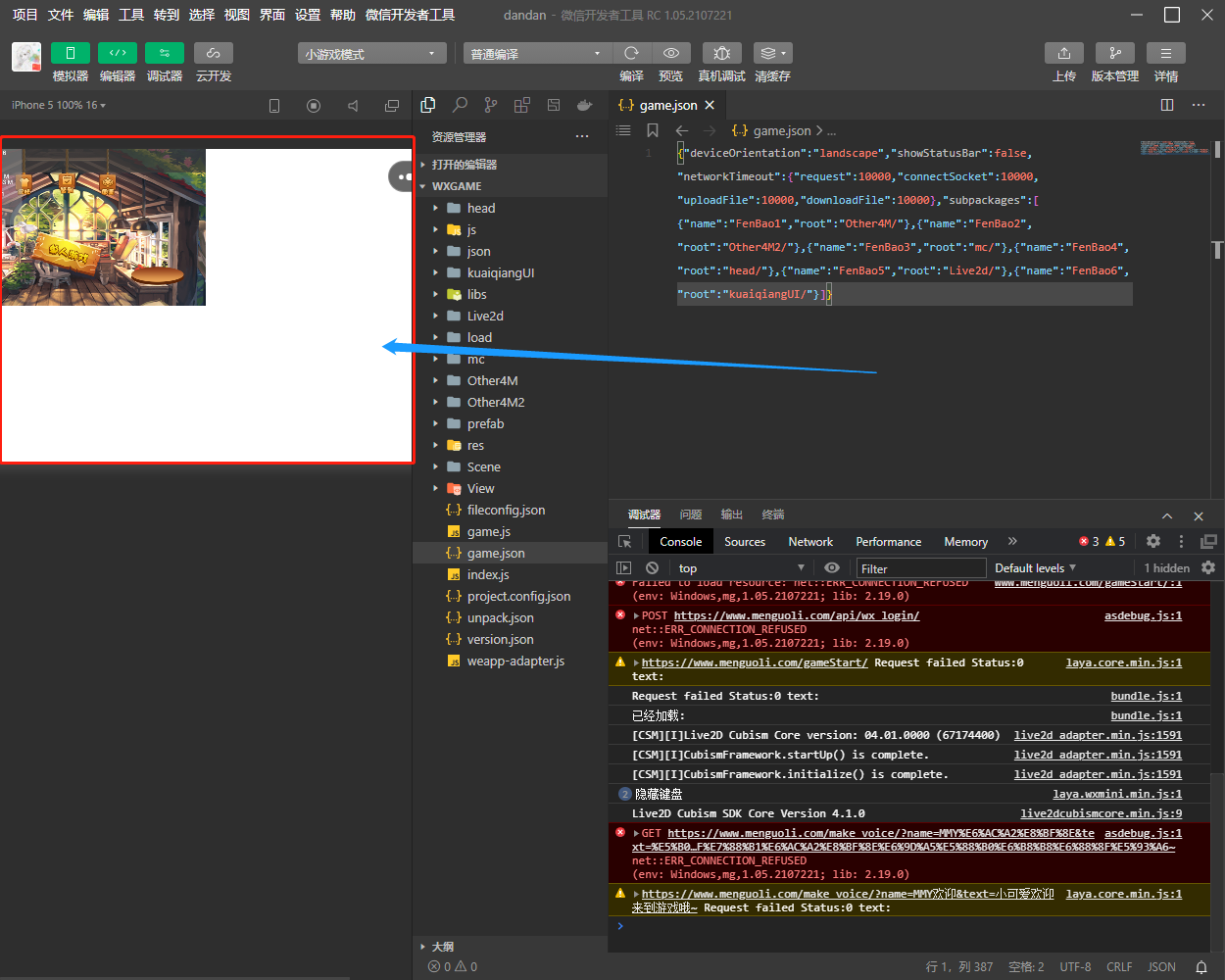The height and width of the screenshot is (980, 1225).
Task: Start 真机调试 remote debugging
Action: click(x=722, y=53)
